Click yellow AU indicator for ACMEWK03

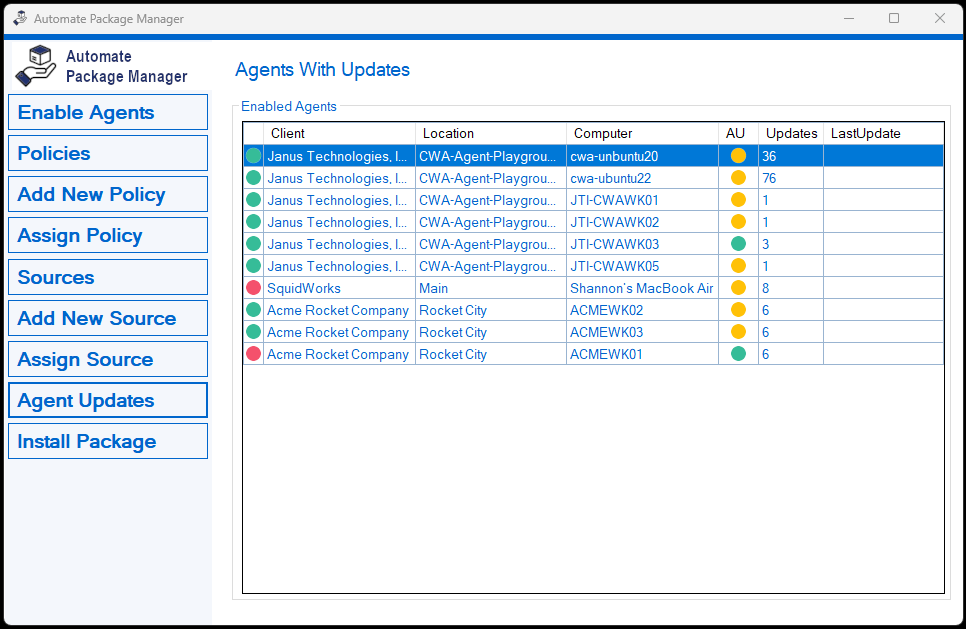point(738,332)
